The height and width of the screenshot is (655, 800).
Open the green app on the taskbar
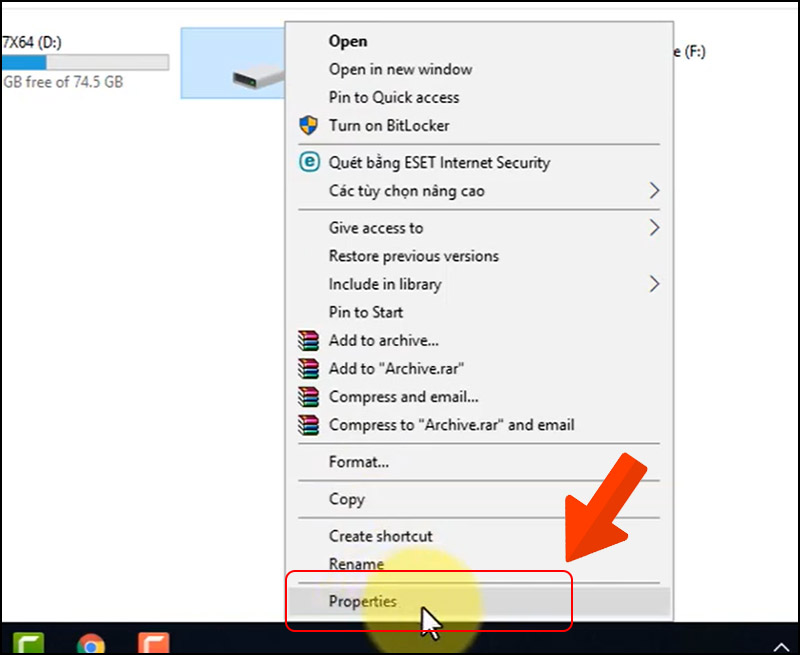click(x=29, y=644)
